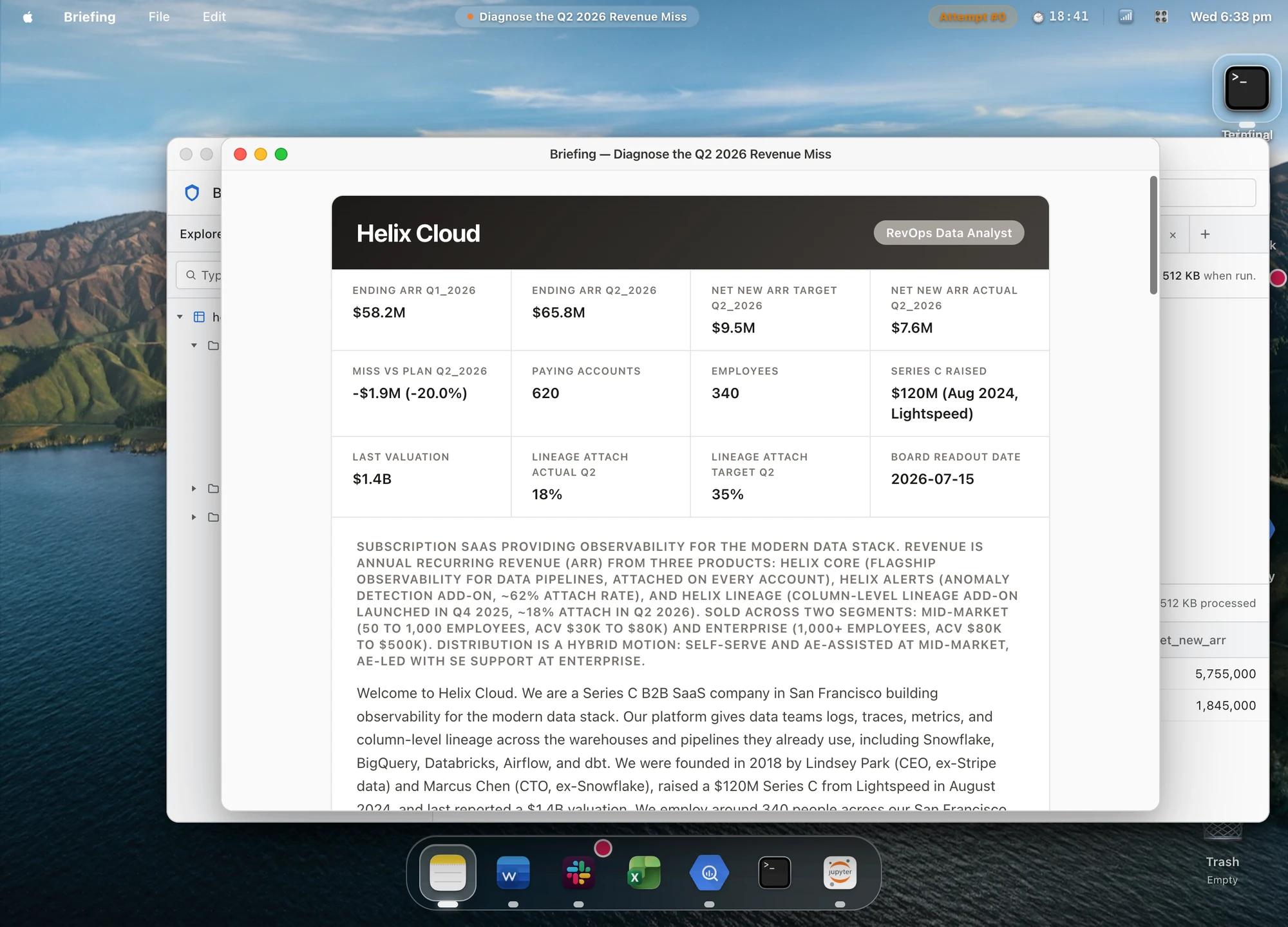Click the 18:41 countdown timer

(1061, 17)
